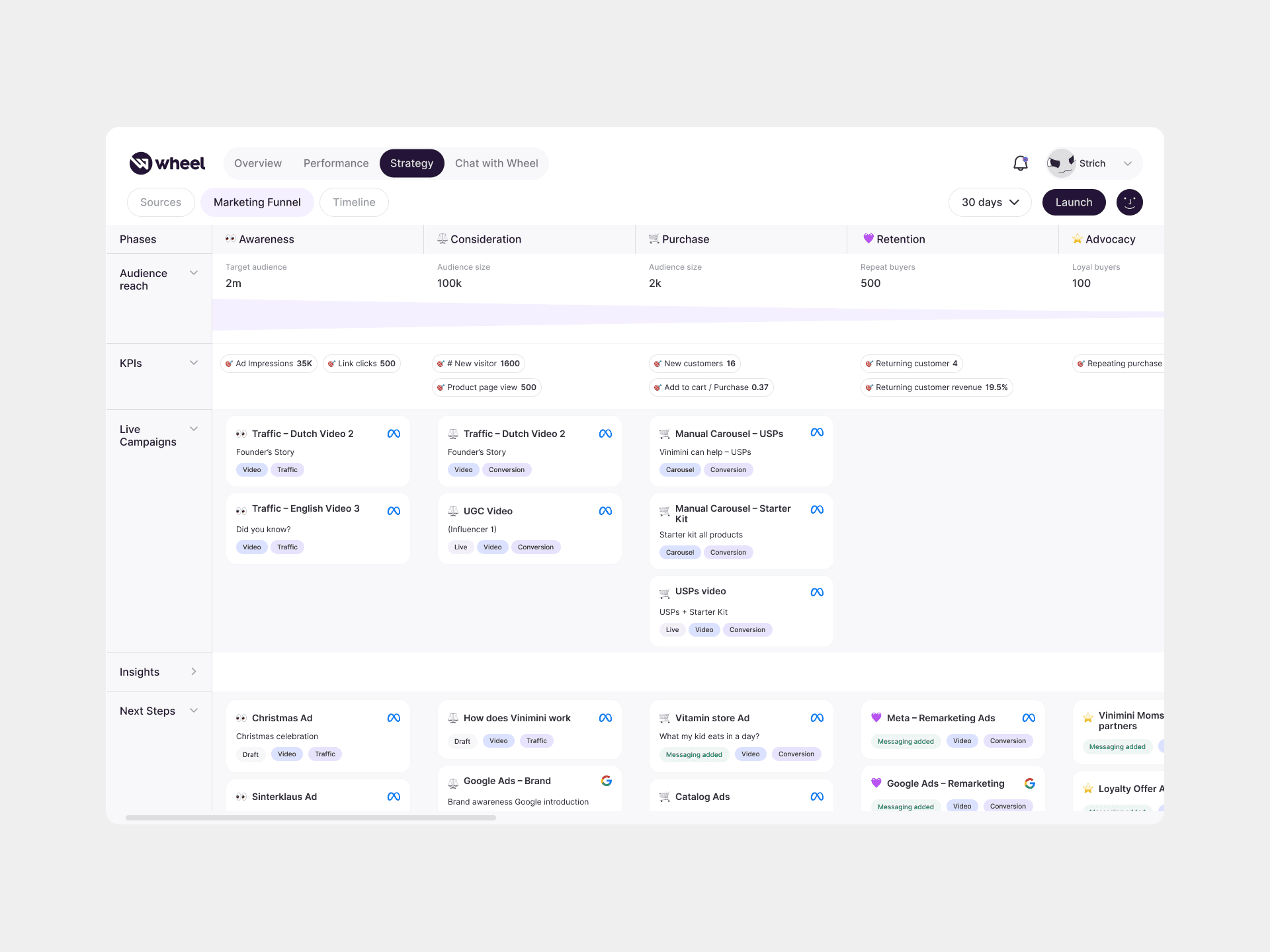
Task: Click Google icon on Google Ads – Remarketing card
Action: [x=1029, y=783]
